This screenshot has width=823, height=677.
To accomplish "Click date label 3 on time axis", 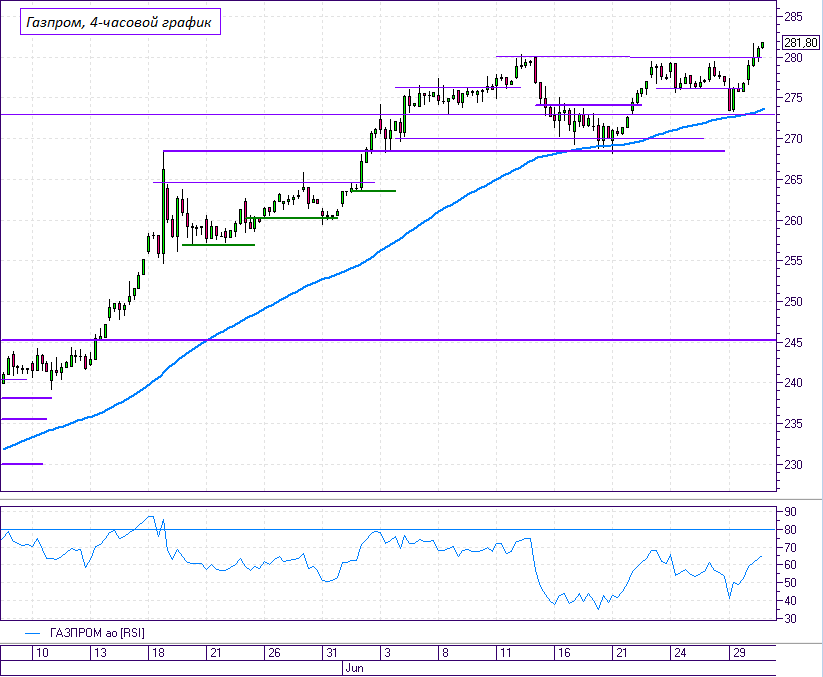I will (387, 653).
